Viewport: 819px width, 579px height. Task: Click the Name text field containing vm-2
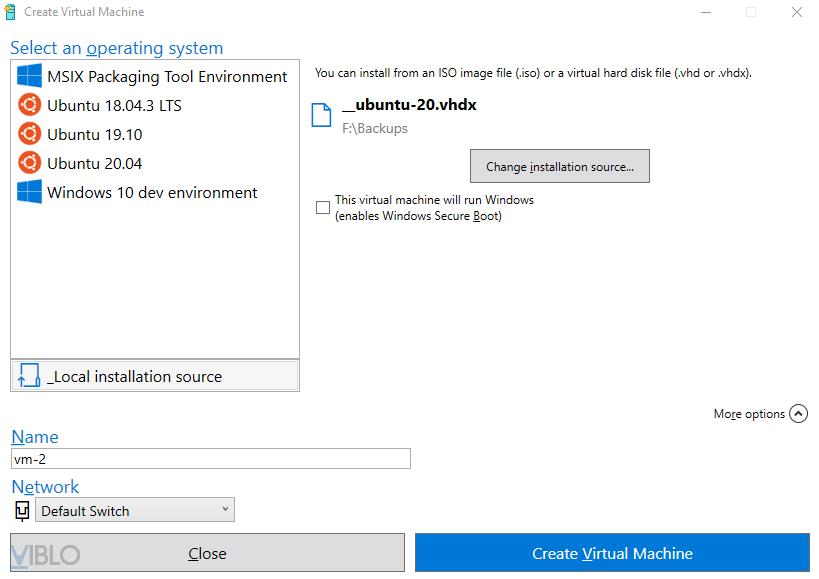coord(211,459)
